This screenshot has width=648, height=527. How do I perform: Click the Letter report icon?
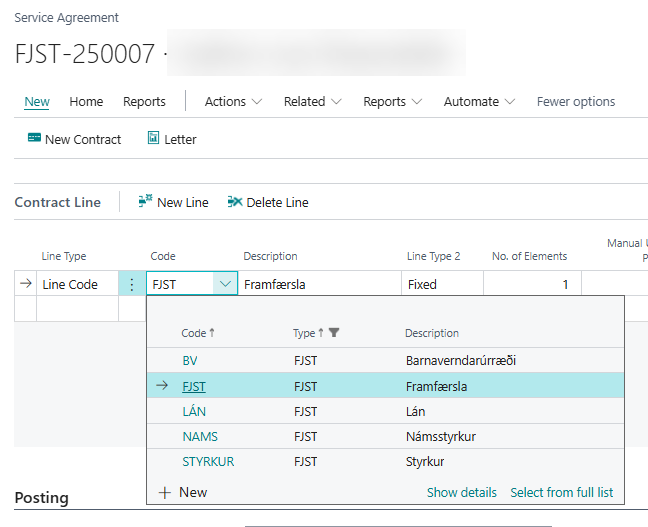pos(153,139)
